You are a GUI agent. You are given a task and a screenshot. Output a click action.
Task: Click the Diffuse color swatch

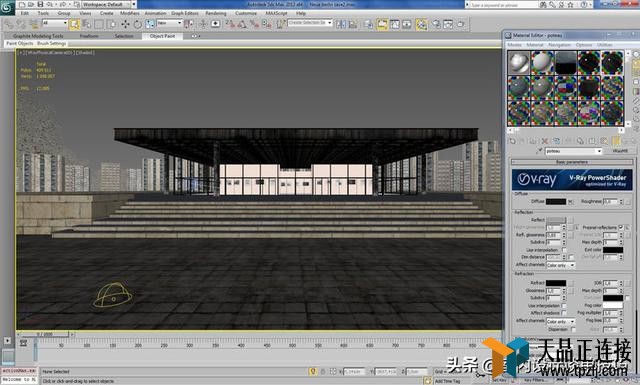556,202
